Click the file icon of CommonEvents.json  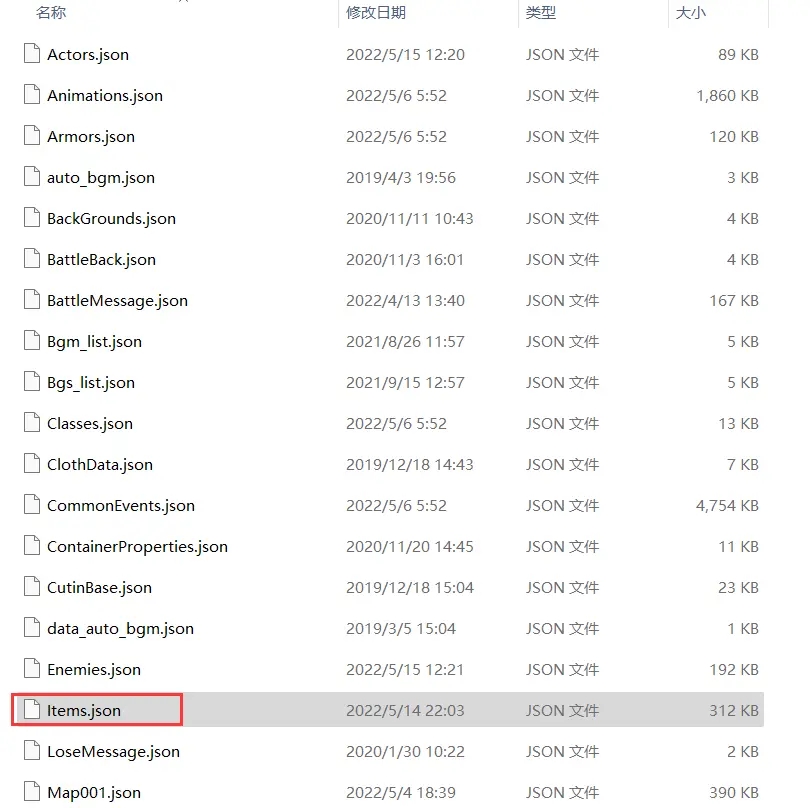(32, 505)
